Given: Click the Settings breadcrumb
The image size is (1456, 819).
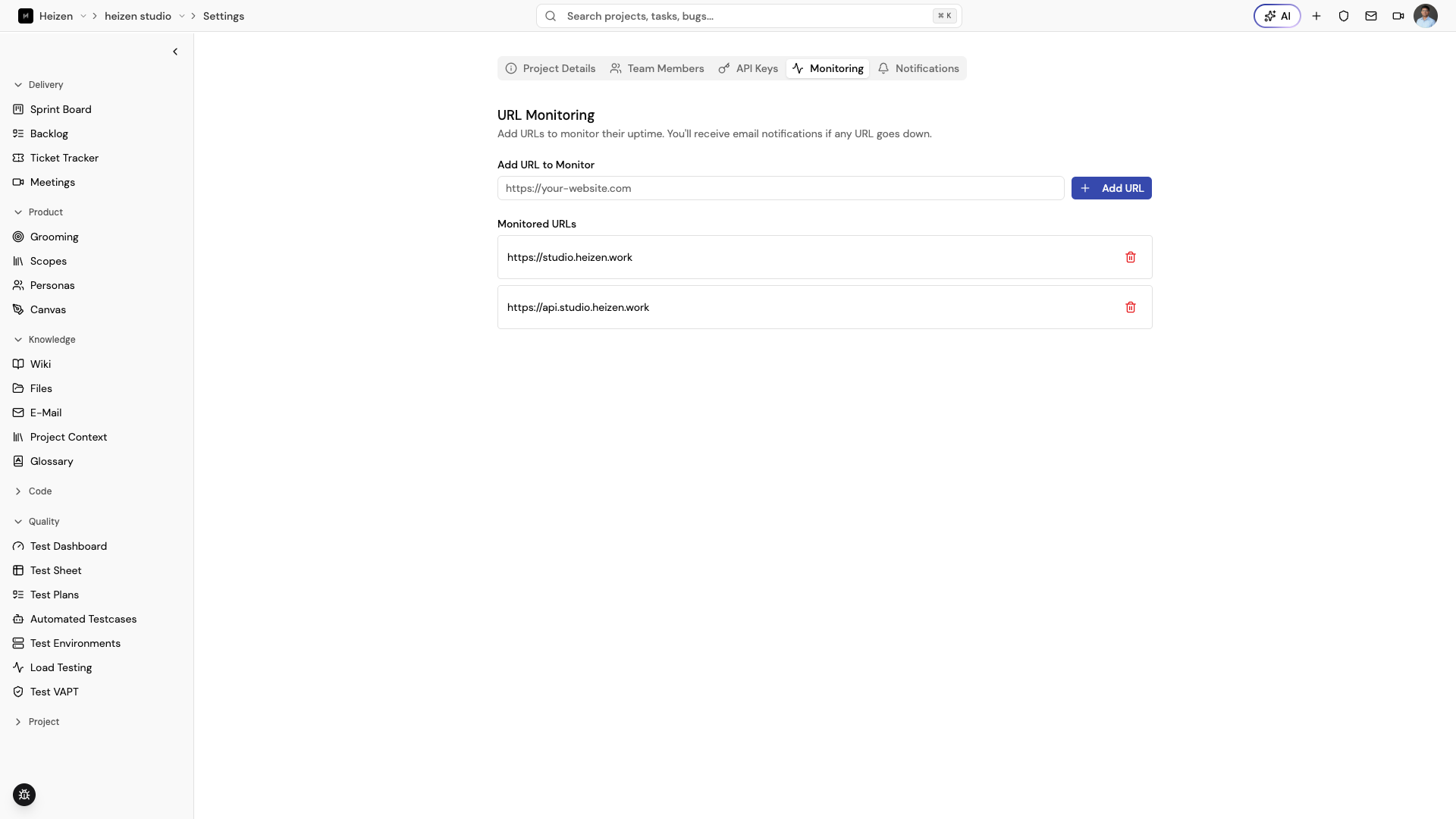Looking at the screenshot, I should (224, 16).
